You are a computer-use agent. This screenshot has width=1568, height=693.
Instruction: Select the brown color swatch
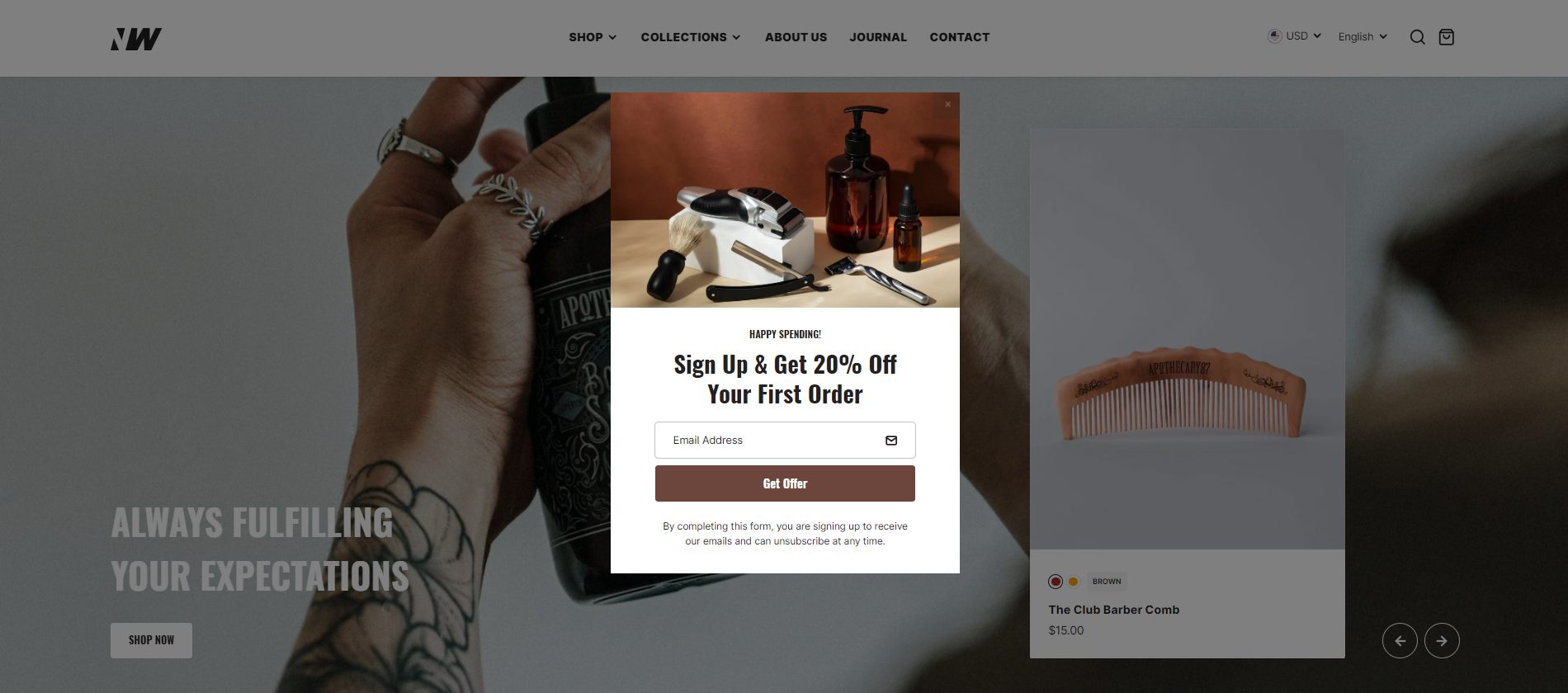tap(1056, 582)
